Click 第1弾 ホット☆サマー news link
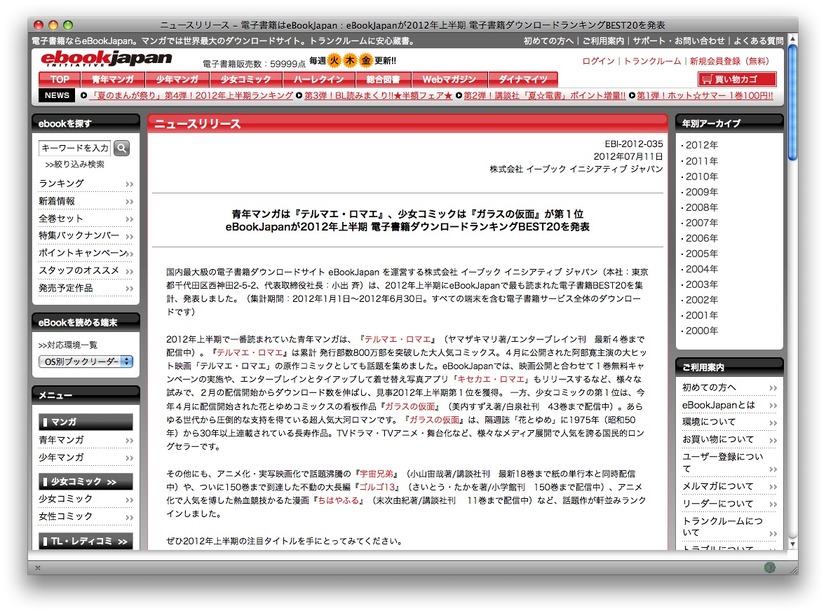The height and width of the screenshot is (613, 826). [x=705, y=95]
